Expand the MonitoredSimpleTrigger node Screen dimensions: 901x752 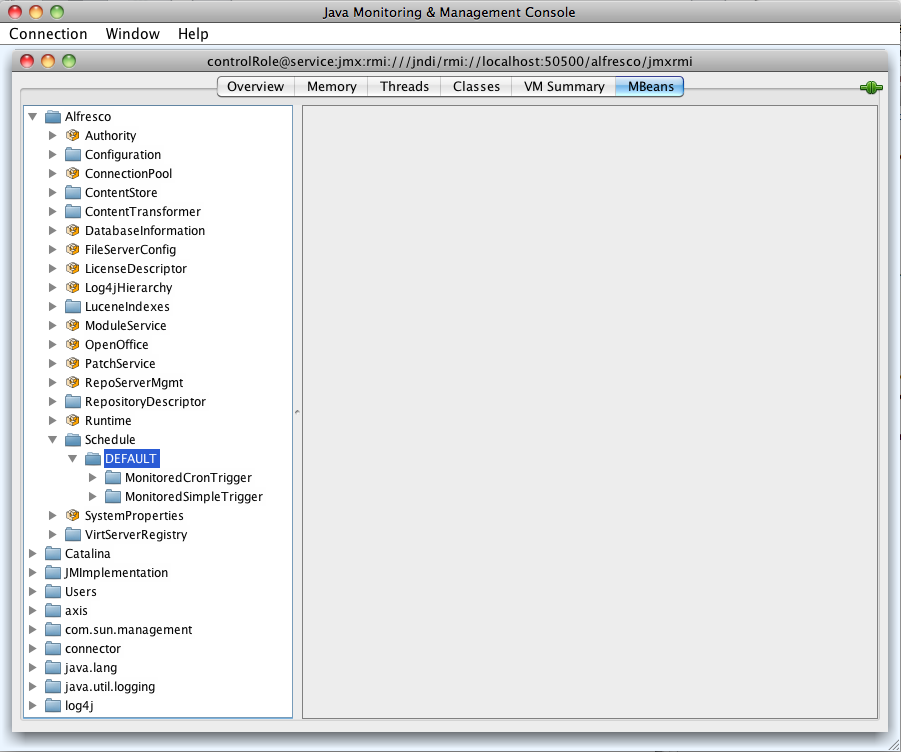pyautogui.click(x=93, y=496)
